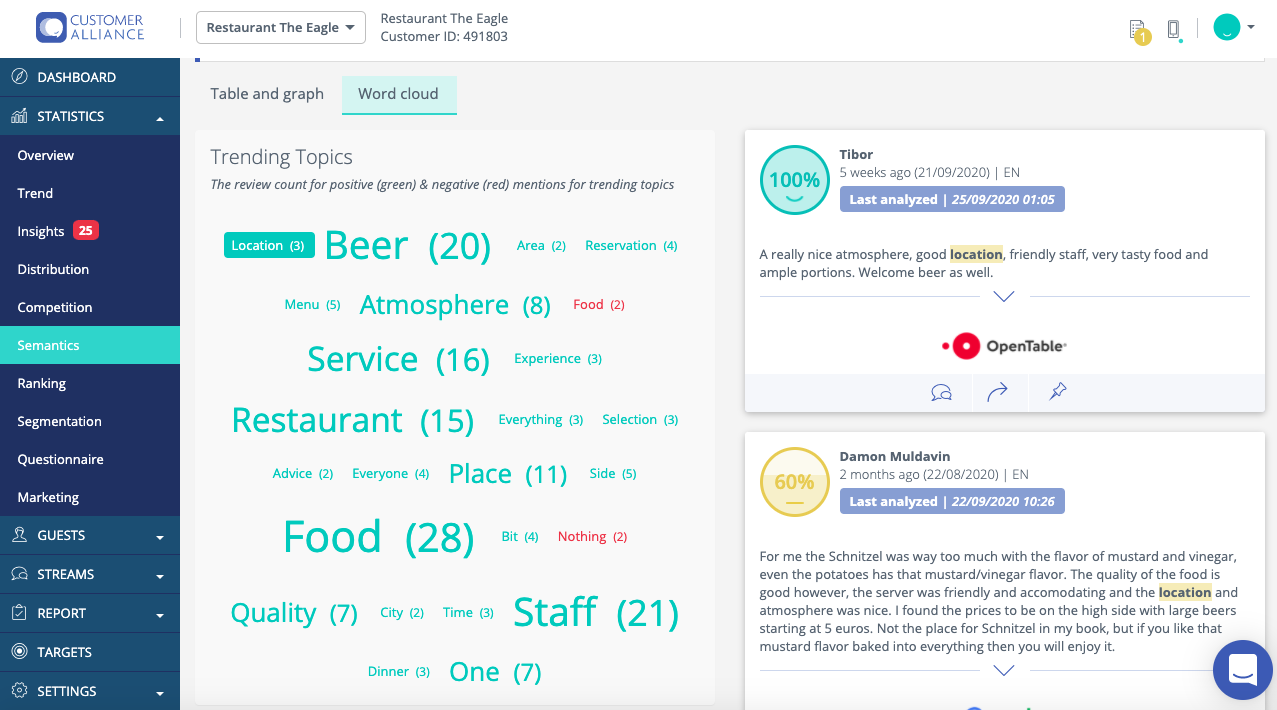The image size is (1277, 710).
Task: Share Tibor's review with arrow icon
Action: pos(997,393)
